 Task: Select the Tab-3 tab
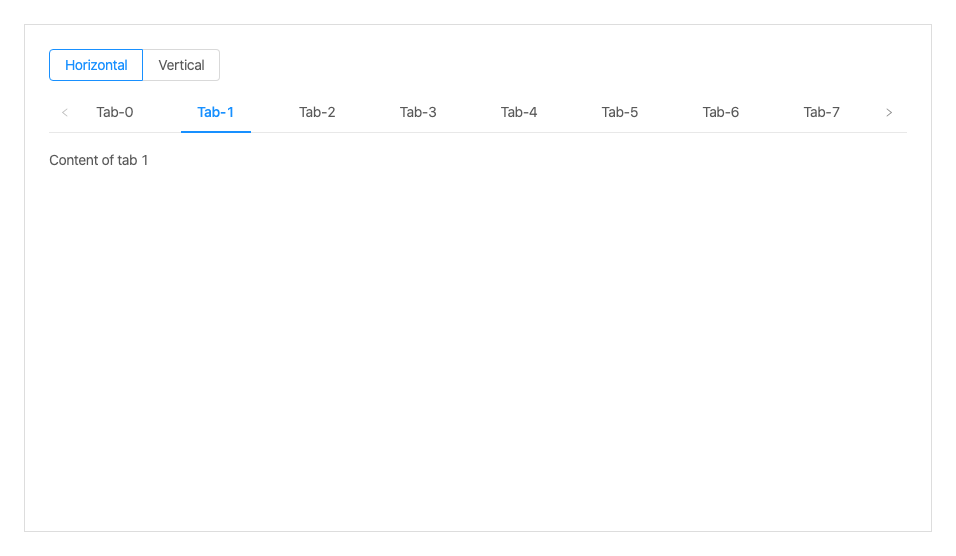pyautogui.click(x=418, y=112)
